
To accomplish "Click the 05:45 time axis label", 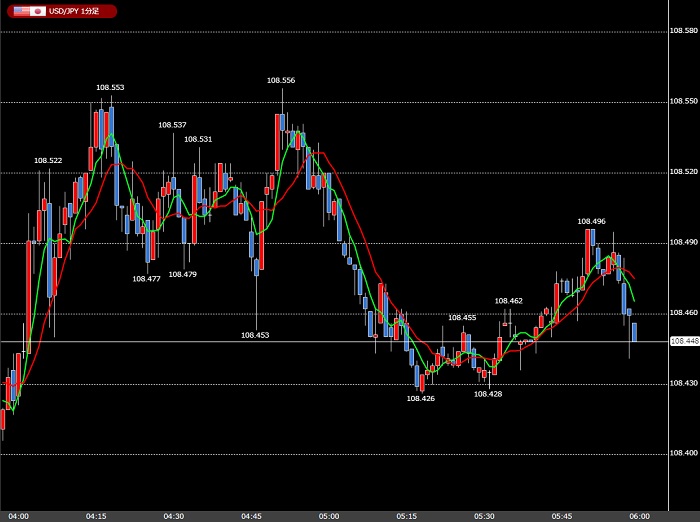I will 562,517.
